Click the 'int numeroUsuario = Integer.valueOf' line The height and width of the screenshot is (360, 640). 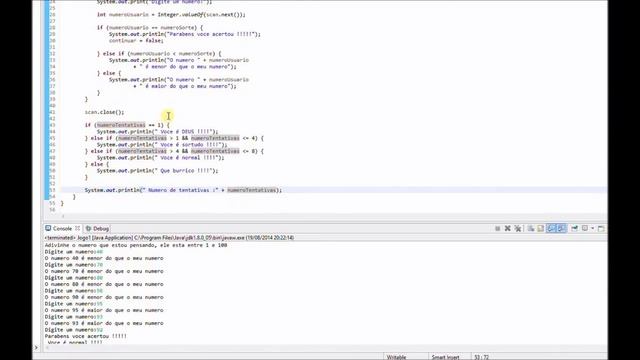click(171, 15)
